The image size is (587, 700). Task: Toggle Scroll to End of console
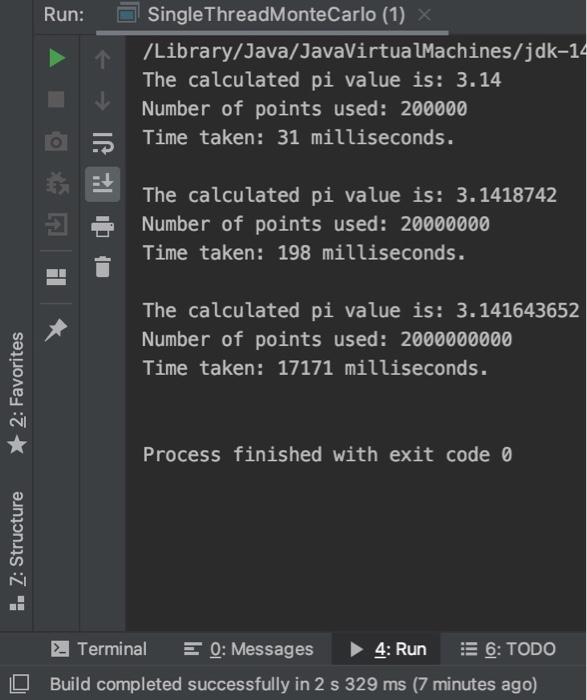point(103,184)
